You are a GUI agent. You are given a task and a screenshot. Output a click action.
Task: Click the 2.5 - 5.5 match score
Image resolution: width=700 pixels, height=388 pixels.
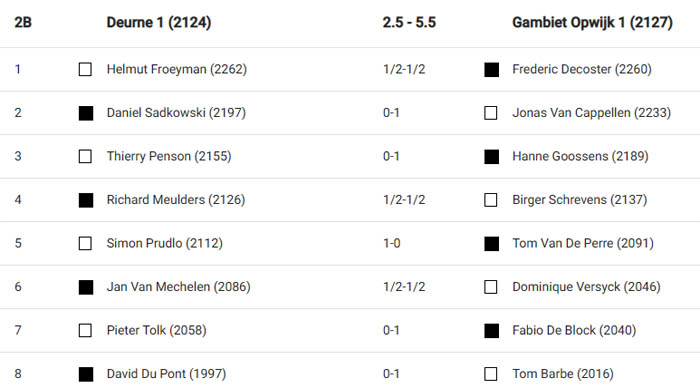click(x=409, y=22)
